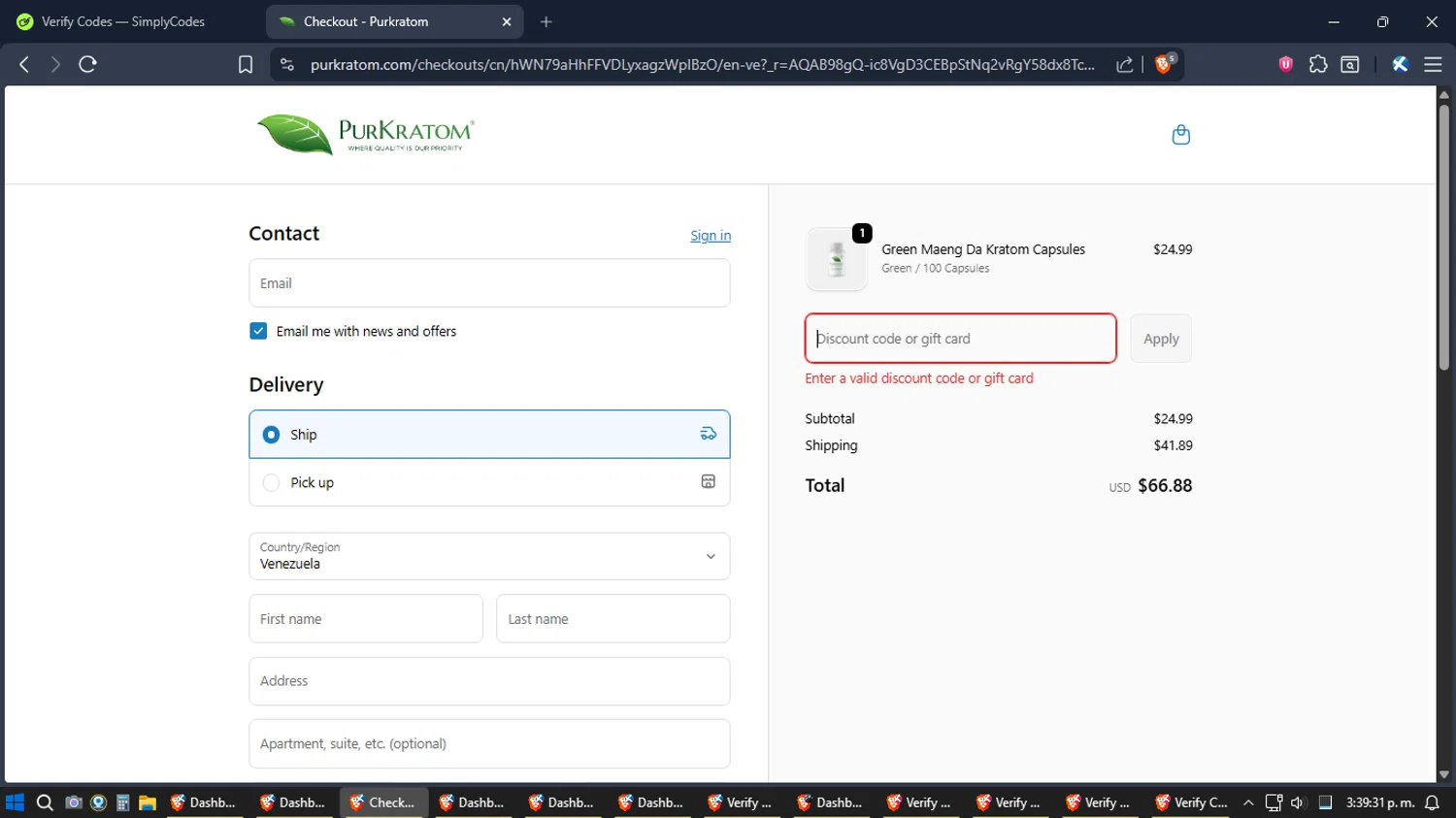Open the calculator from the taskbar
The height and width of the screenshot is (818, 1456).
(x=122, y=802)
